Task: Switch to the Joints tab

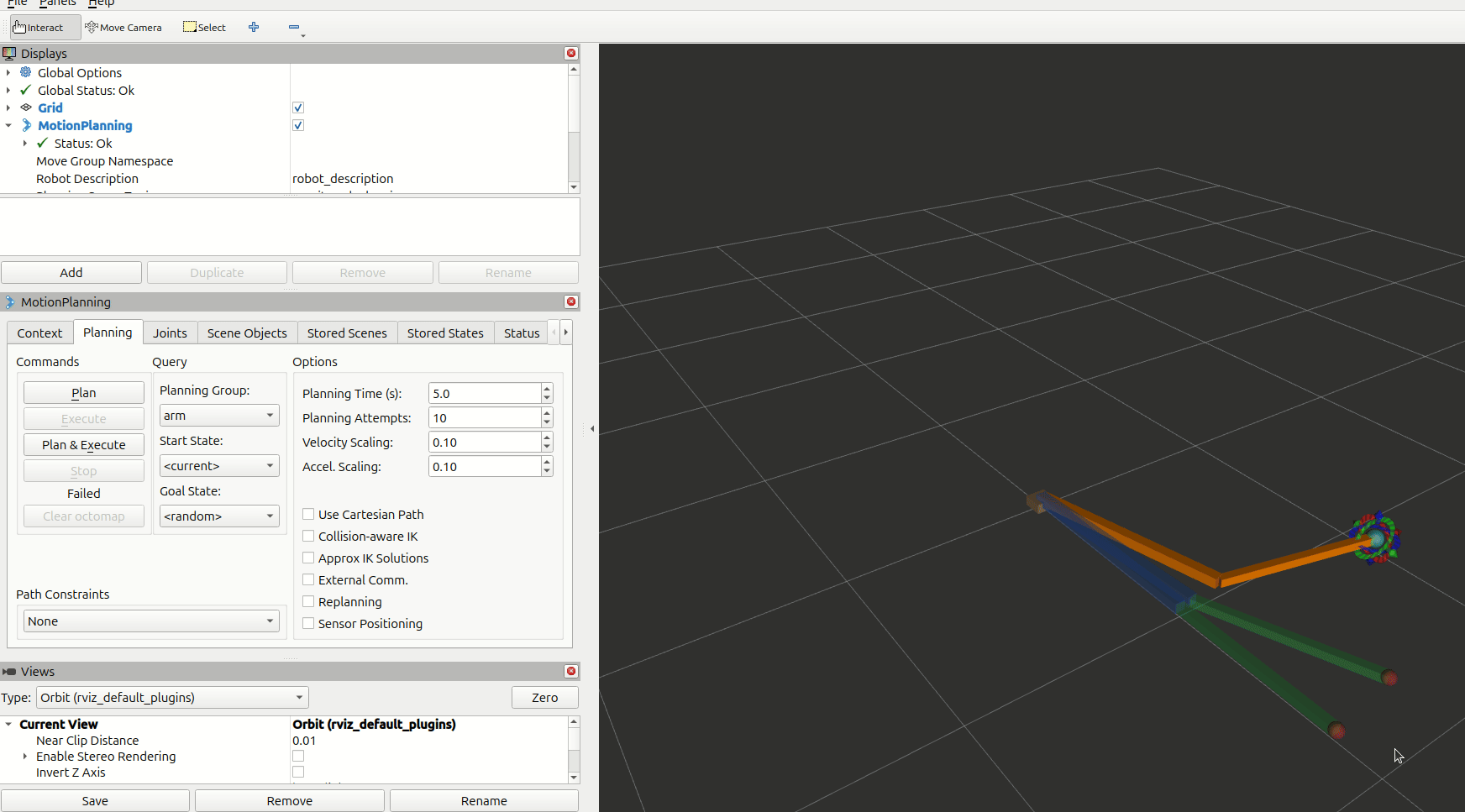Action: tap(170, 333)
